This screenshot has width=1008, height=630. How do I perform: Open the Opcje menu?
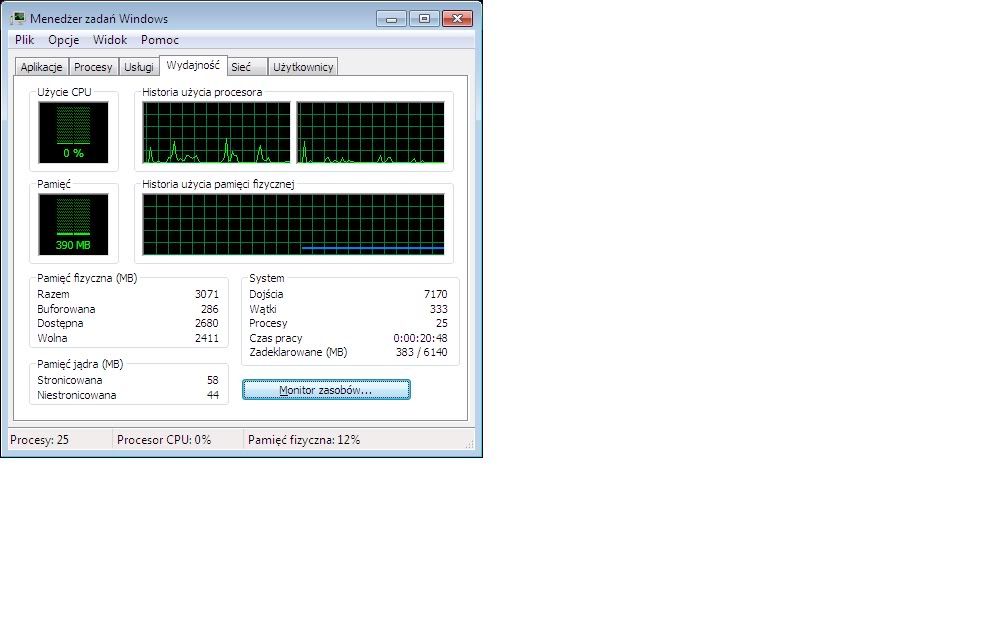pyautogui.click(x=64, y=40)
